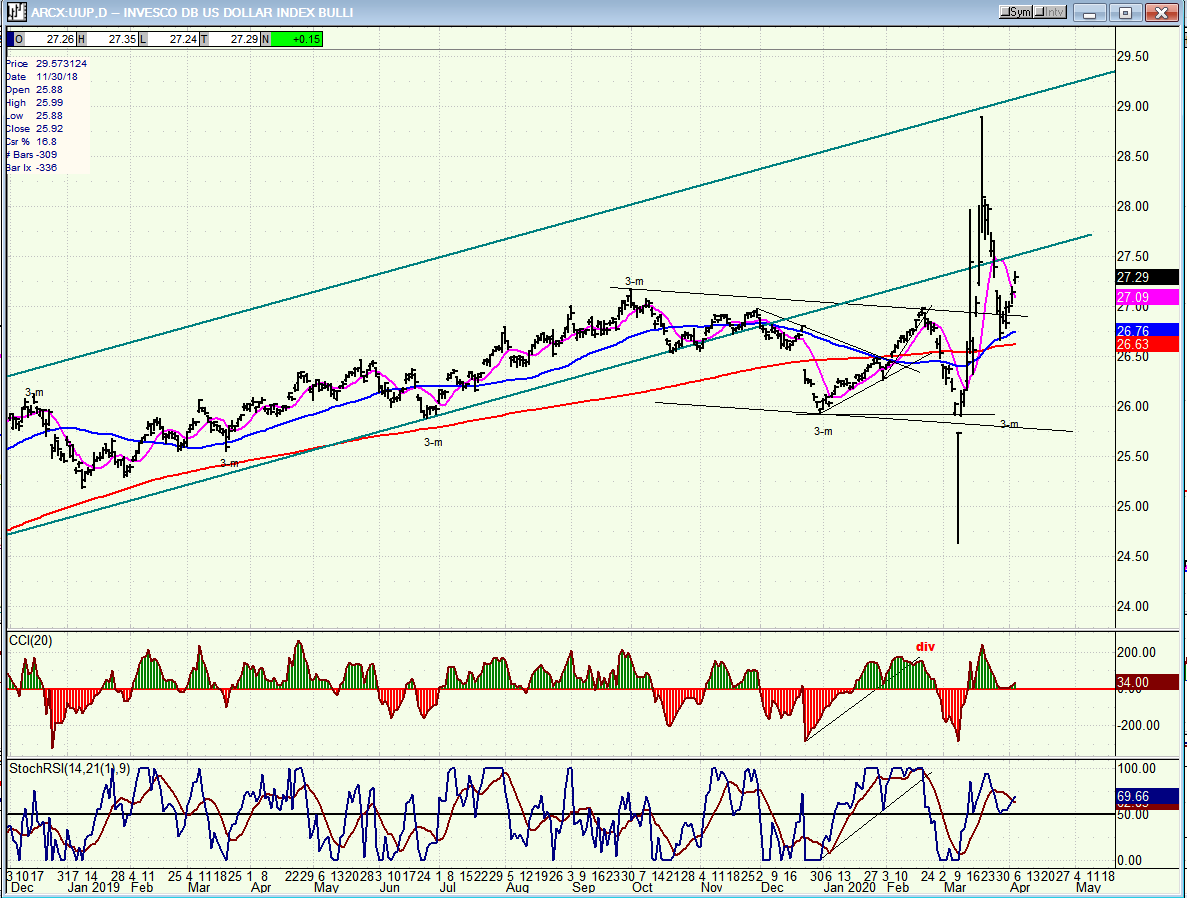Screen dimensions: 1187x898
Task: Click the green net change +0.15 field
Action: click(x=297, y=39)
